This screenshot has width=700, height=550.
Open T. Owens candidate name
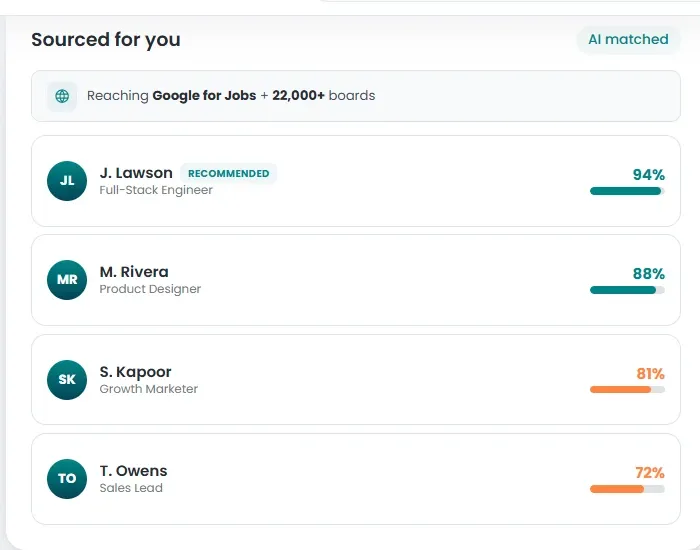(x=133, y=471)
